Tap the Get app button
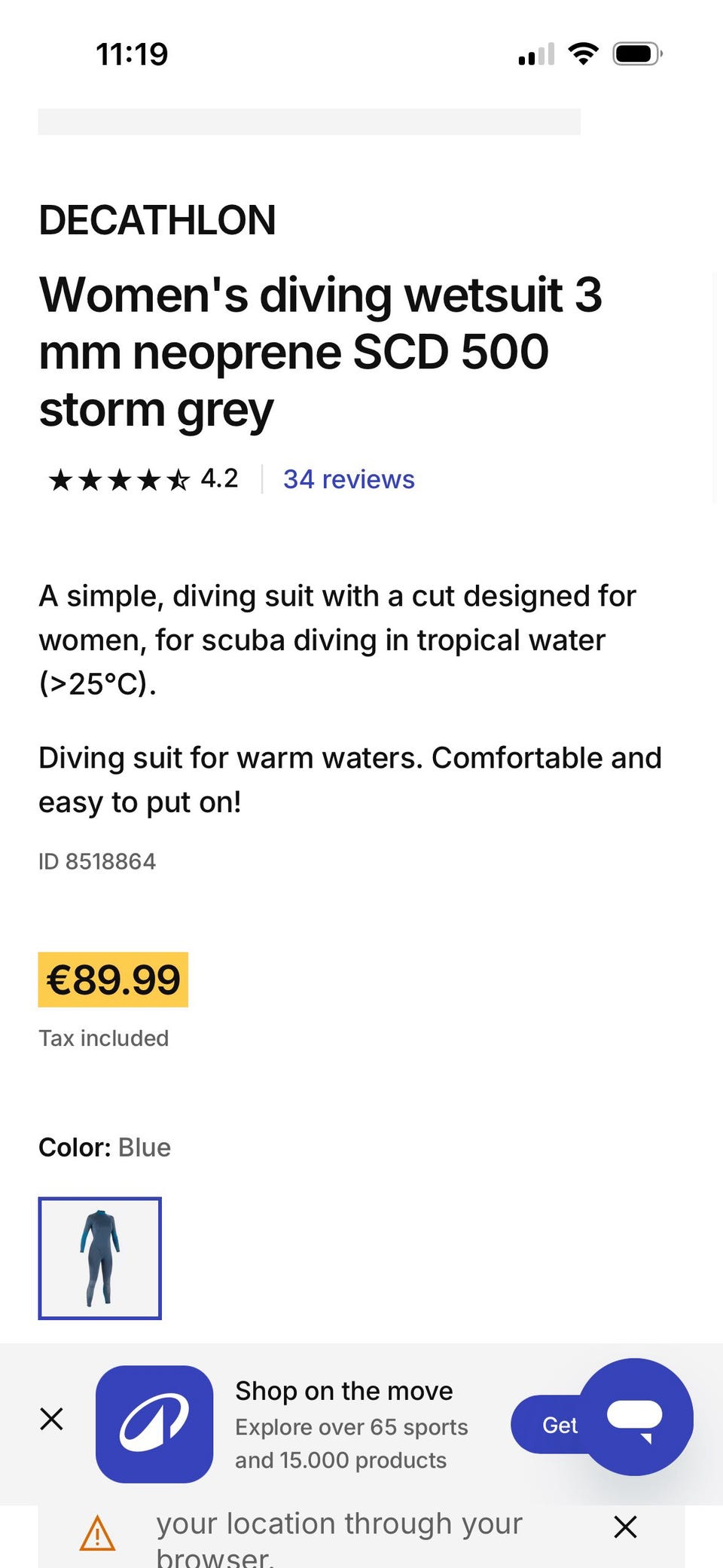723x1568 pixels. pos(548,1425)
